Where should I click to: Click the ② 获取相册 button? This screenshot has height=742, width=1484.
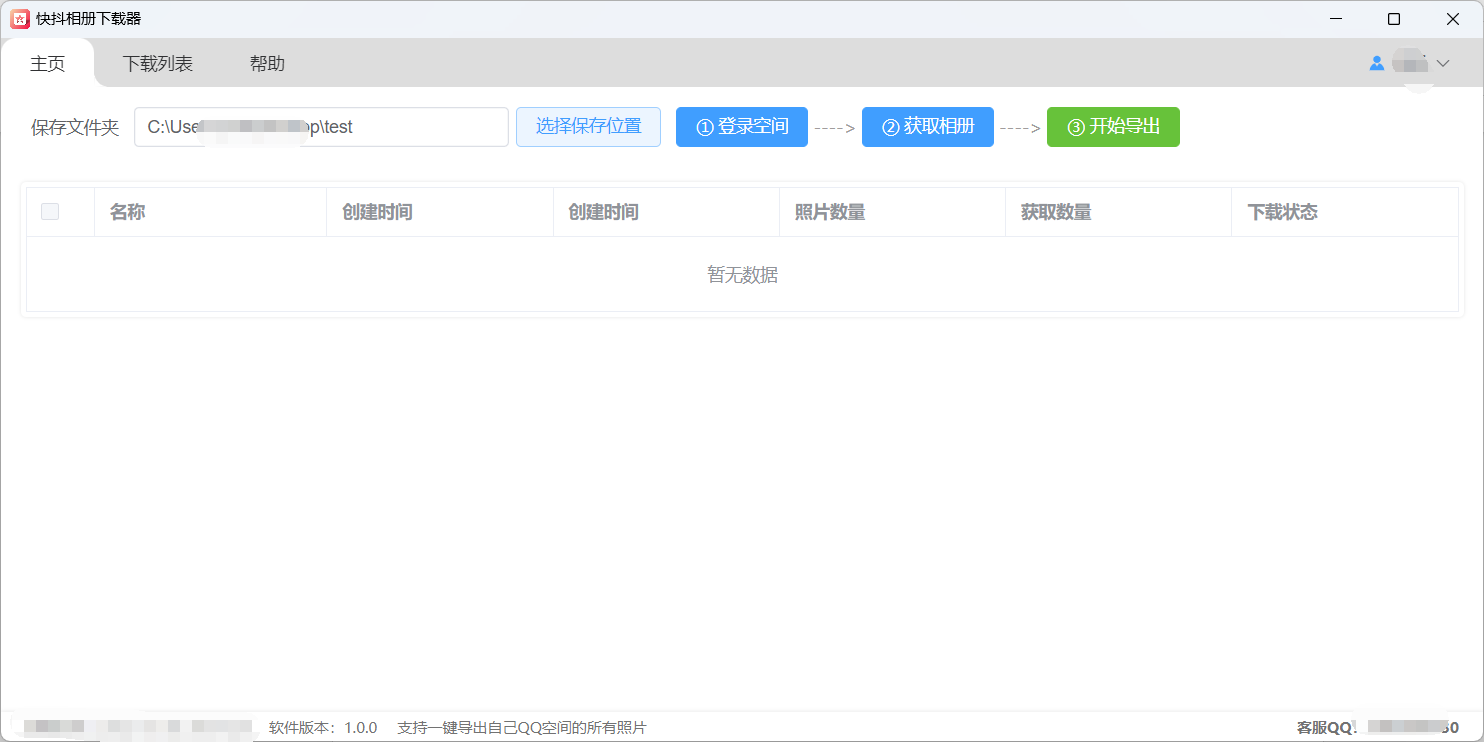tap(928, 127)
